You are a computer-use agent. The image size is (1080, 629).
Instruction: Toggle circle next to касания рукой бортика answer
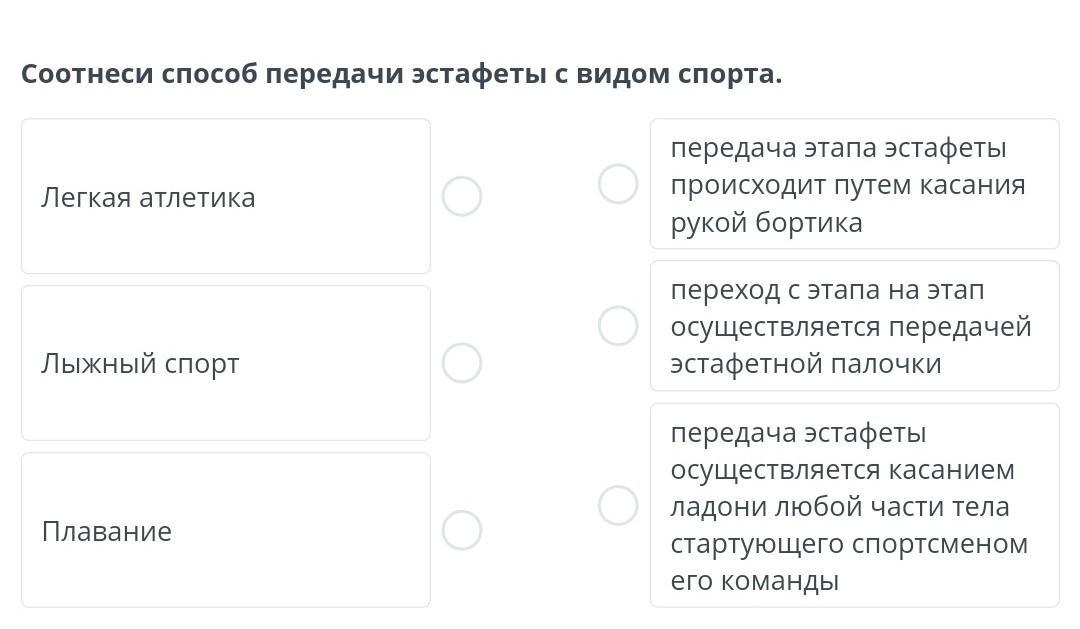tap(618, 184)
